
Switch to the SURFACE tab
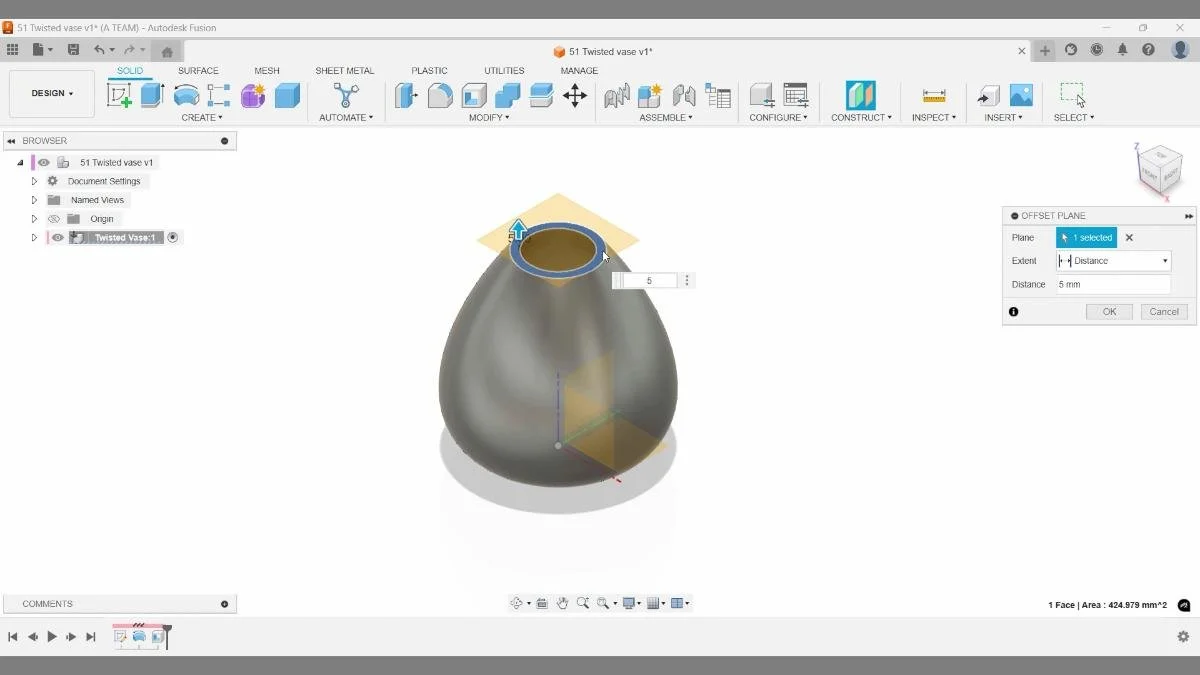(x=198, y=71)
